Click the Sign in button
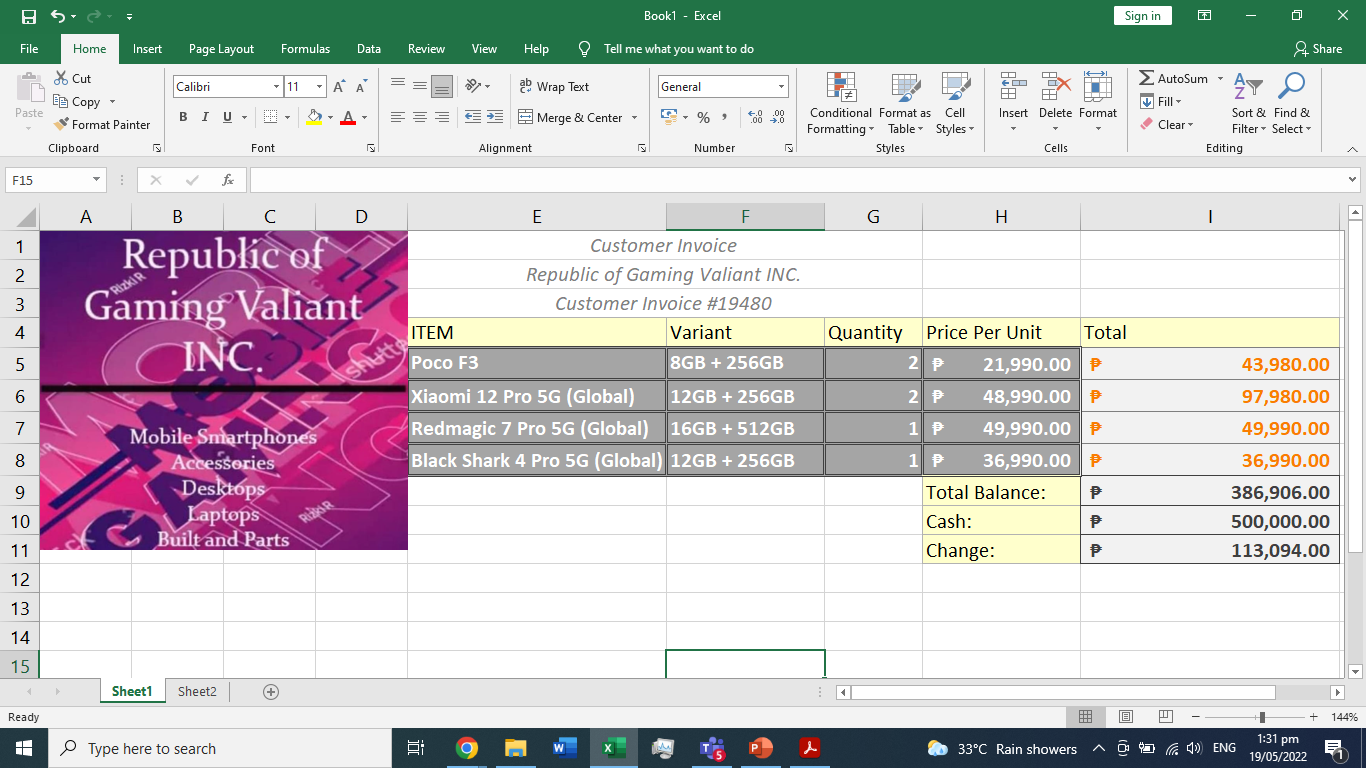 (1142, 16)
